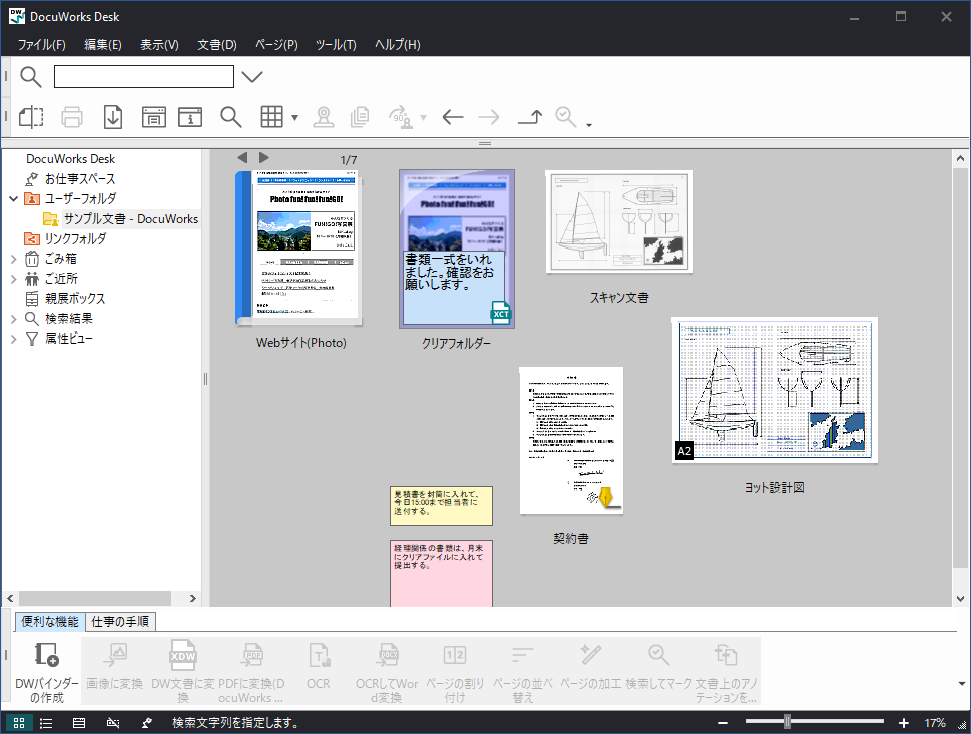This screenshot has width=971, height=734.
Task: Click the next page arrow near 1/7
Action: 263,157
